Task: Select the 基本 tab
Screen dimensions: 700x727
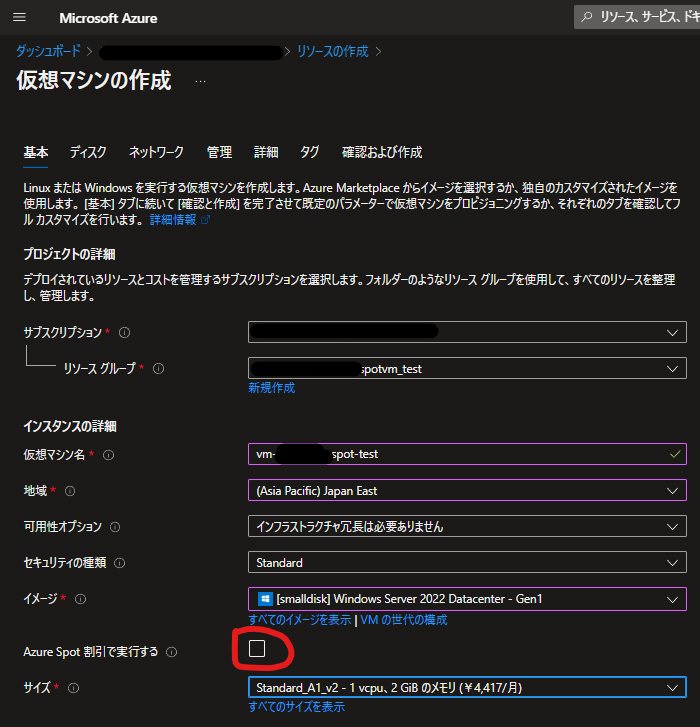Action: (36, 152)
